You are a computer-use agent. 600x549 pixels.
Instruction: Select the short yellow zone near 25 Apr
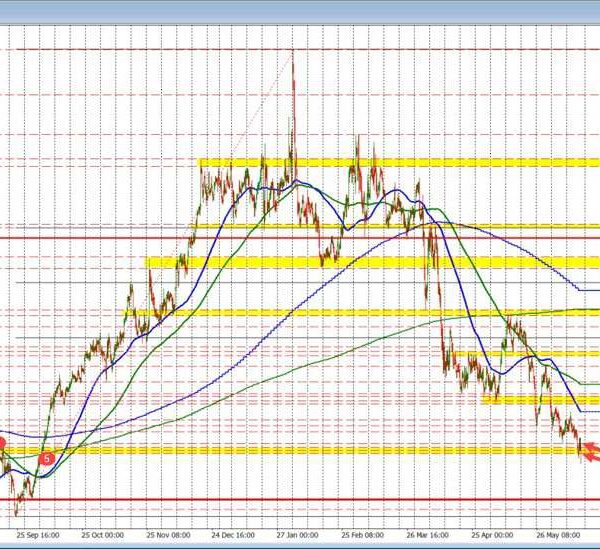tap(540, 400)
